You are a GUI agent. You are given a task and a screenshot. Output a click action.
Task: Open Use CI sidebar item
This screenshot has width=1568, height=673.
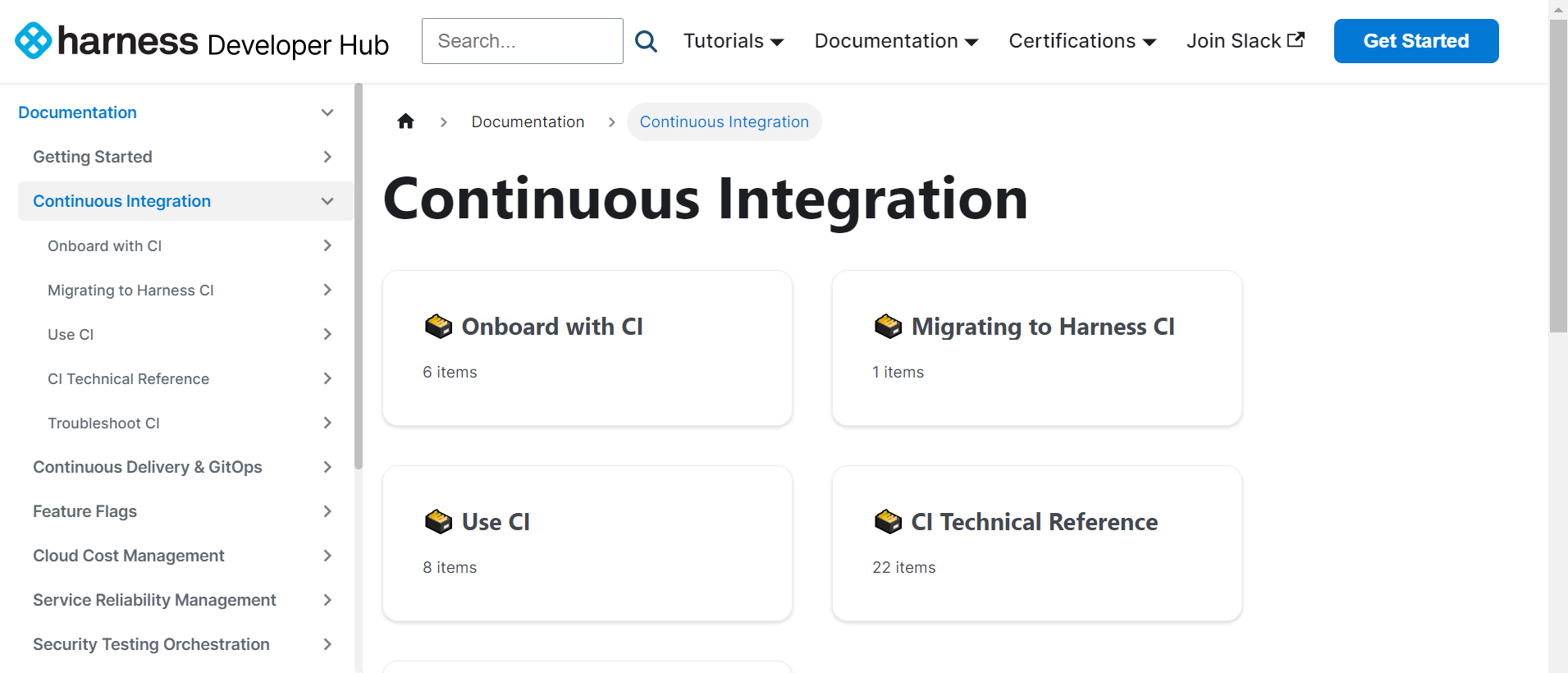click(x=71, y=334)
